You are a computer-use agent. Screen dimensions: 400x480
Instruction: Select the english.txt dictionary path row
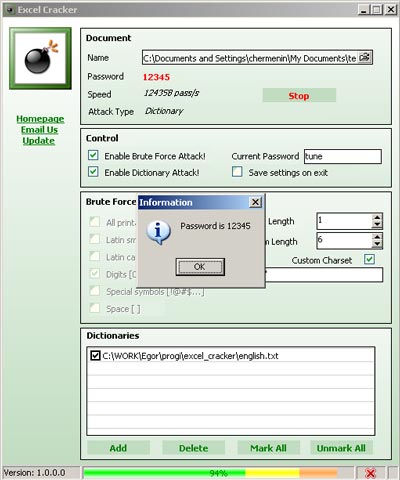[231, 356]
